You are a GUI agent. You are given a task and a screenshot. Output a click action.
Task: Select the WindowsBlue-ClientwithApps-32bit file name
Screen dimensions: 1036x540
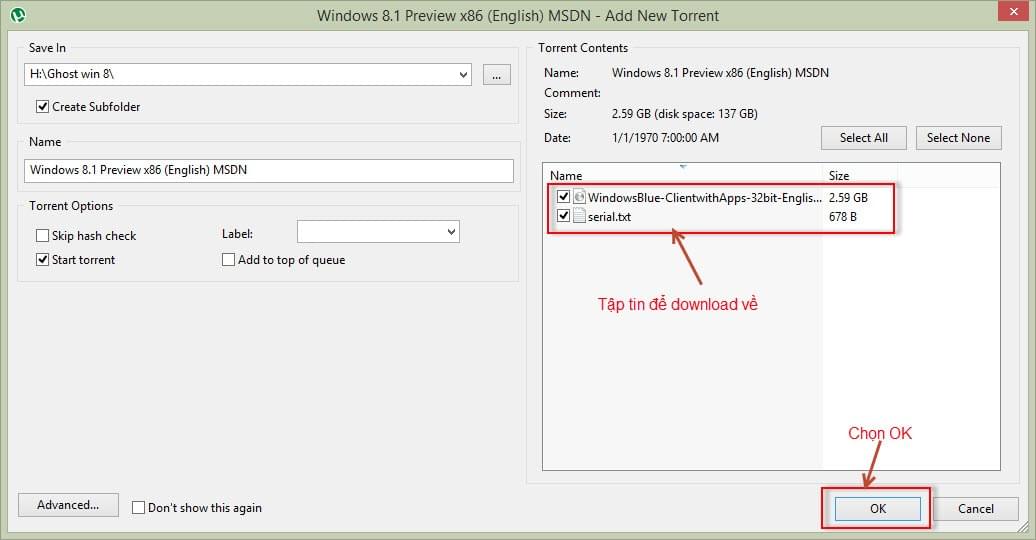click(x=705, y=198)
